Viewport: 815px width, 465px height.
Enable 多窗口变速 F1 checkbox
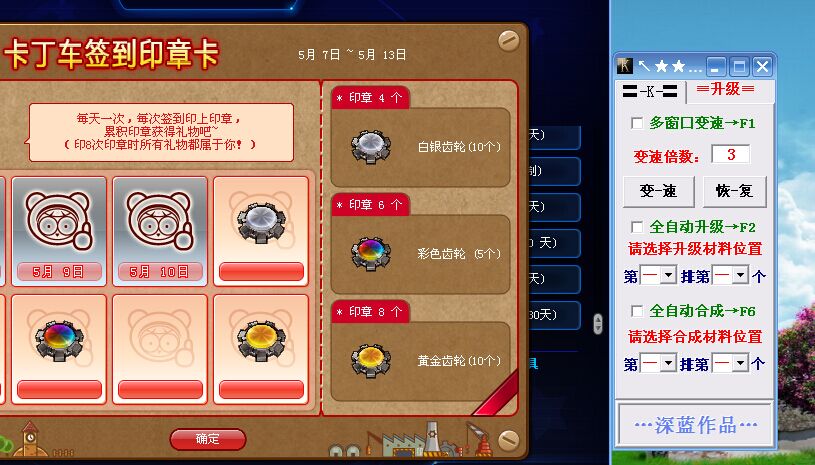[637, 123]
